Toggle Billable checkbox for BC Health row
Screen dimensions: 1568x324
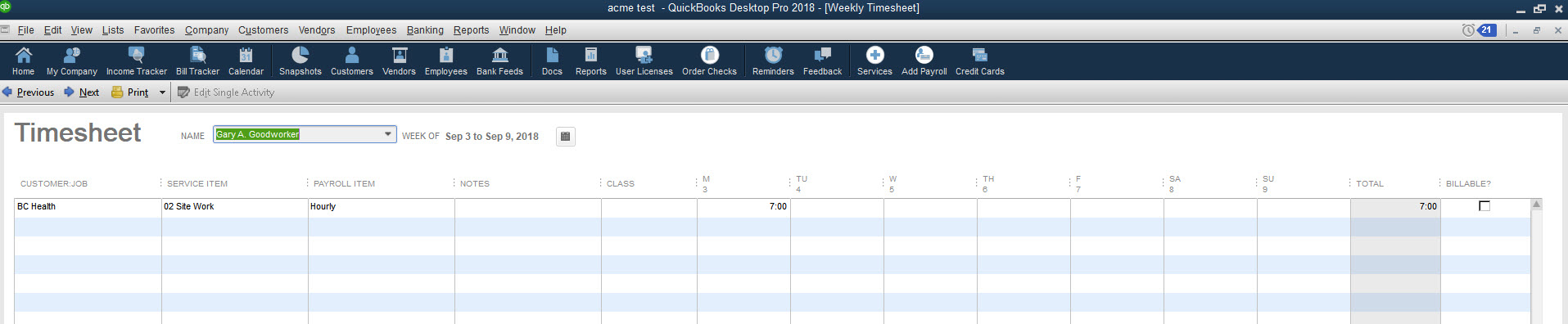(1484, 206)
